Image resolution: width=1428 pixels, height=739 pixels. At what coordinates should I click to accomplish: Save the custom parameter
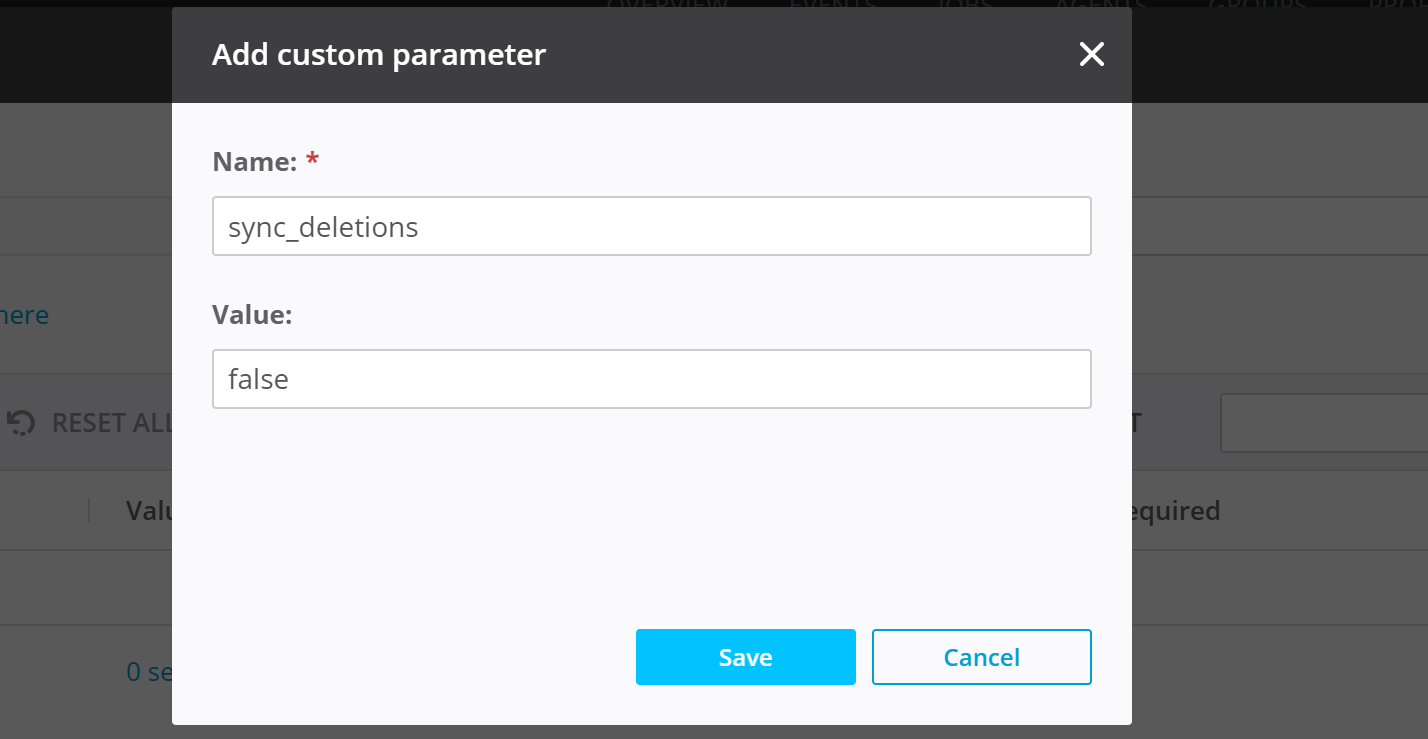(745, 657)
